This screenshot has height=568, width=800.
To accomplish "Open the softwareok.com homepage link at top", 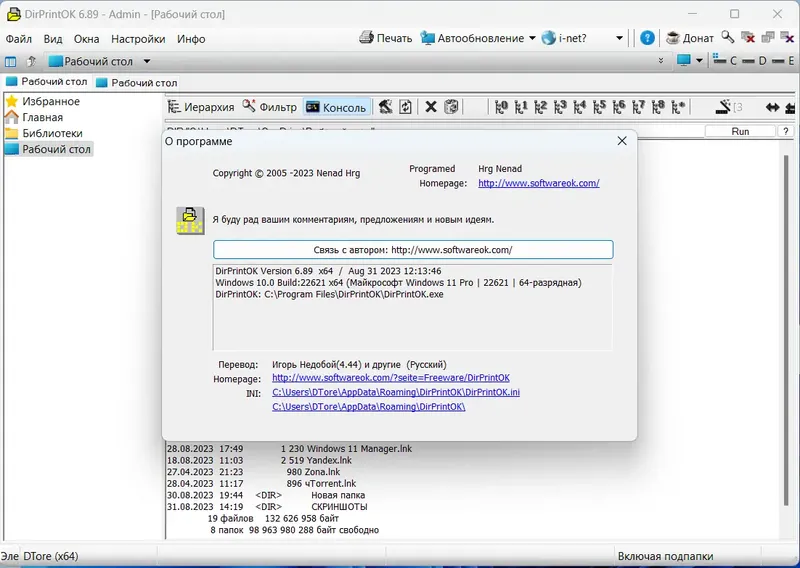I will 539,183.
